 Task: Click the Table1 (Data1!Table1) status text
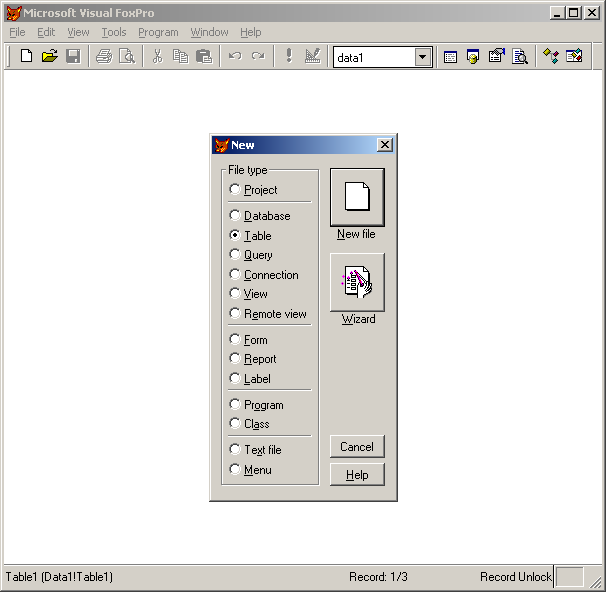59,577
